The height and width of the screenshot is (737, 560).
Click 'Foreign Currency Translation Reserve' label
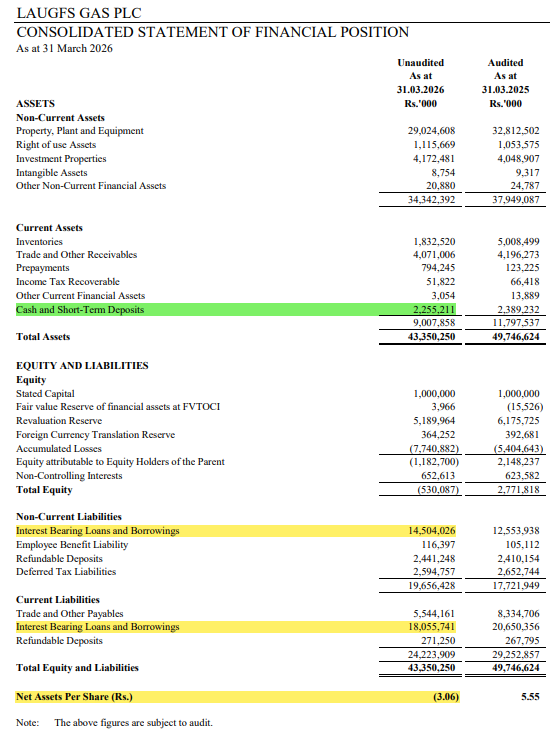[95, 435]
